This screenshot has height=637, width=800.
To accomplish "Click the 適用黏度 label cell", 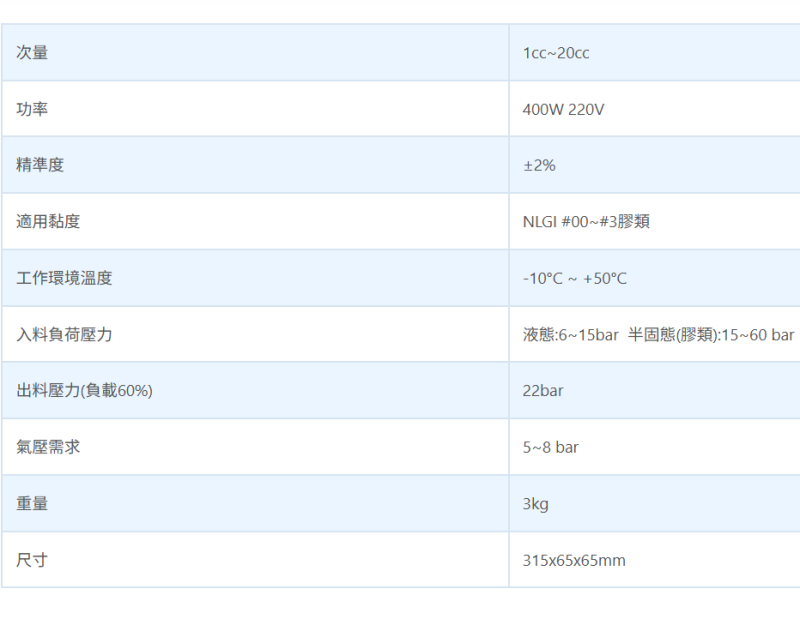I will tap(48, 221).
